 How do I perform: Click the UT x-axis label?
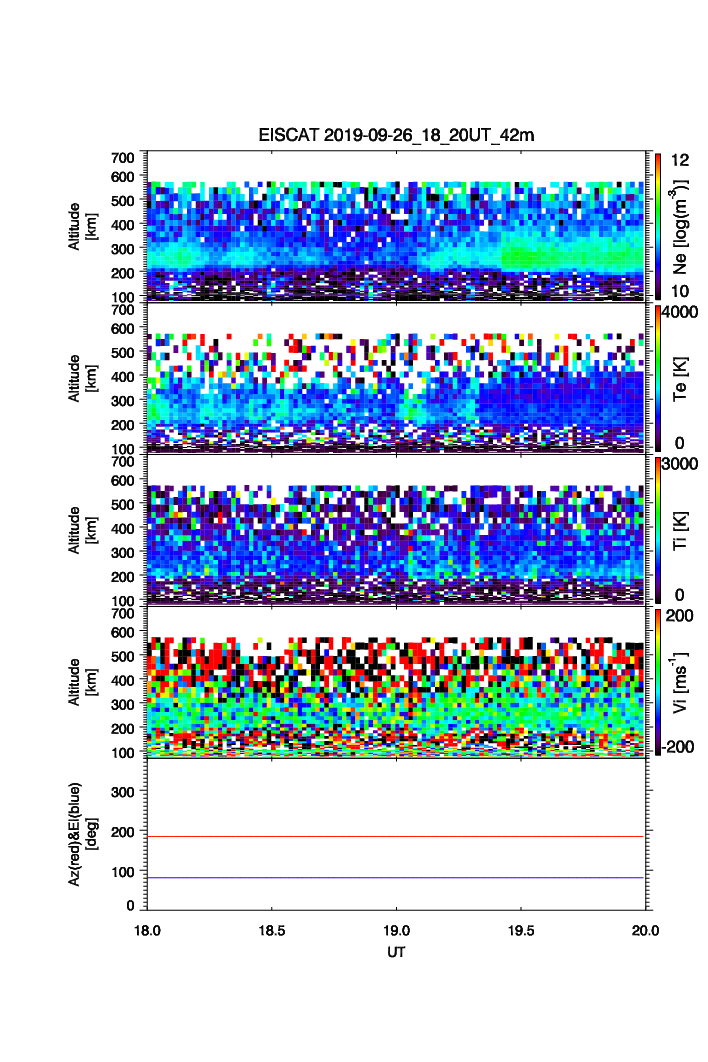point(396,952)
